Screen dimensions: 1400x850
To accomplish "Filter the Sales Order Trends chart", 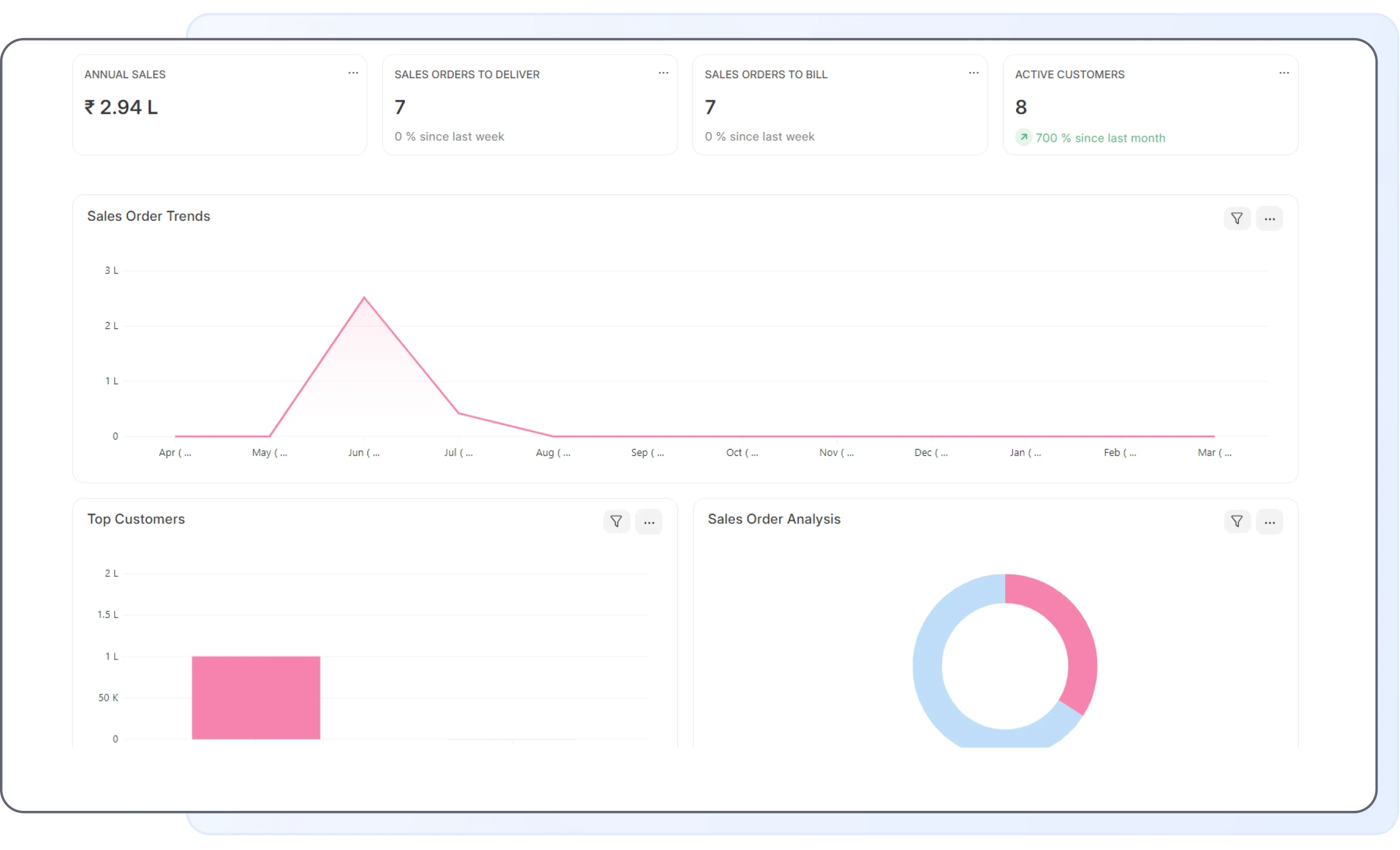I will (x=1236, y=218).
